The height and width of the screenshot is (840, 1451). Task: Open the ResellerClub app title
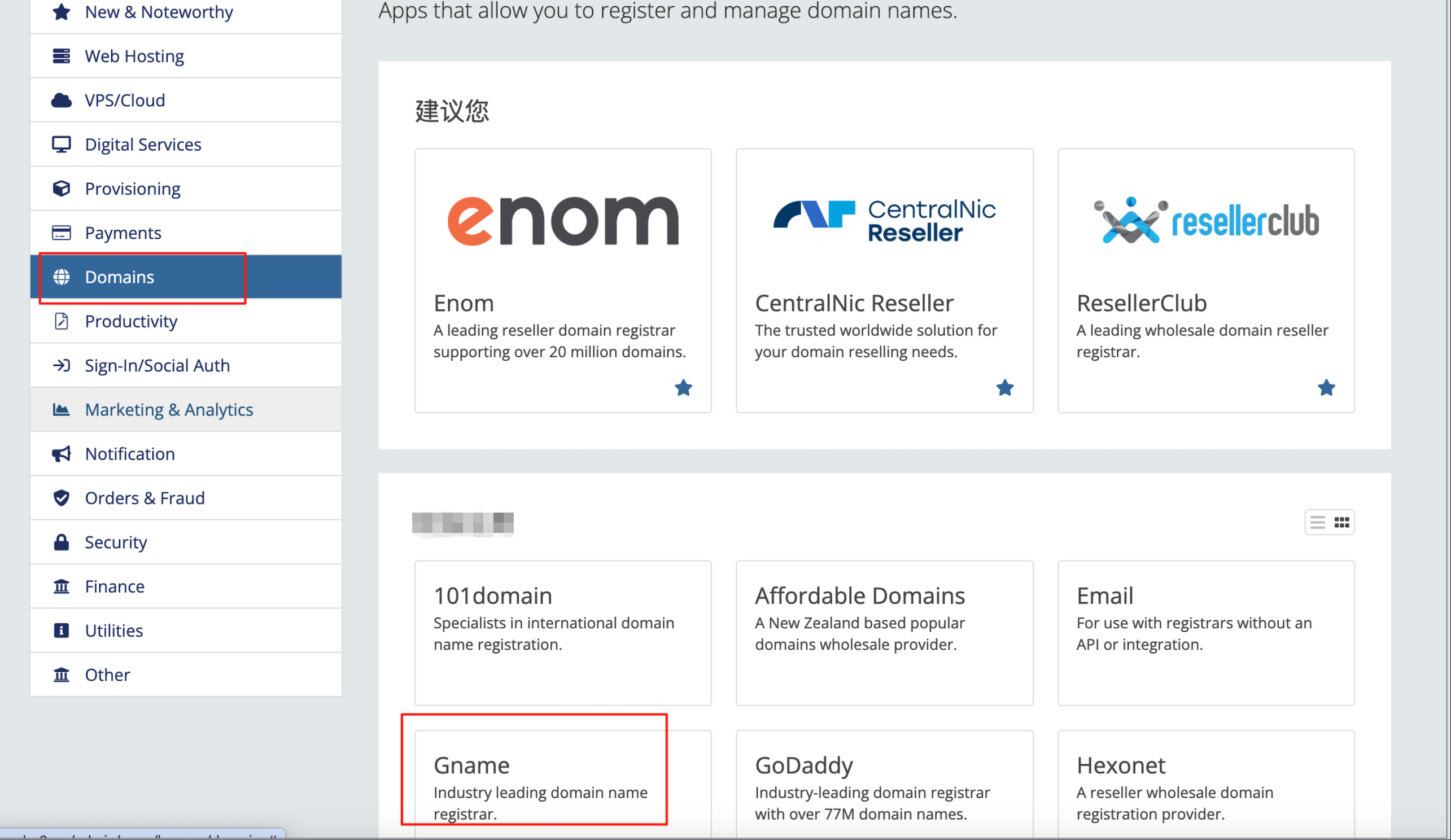[1141, 303]
